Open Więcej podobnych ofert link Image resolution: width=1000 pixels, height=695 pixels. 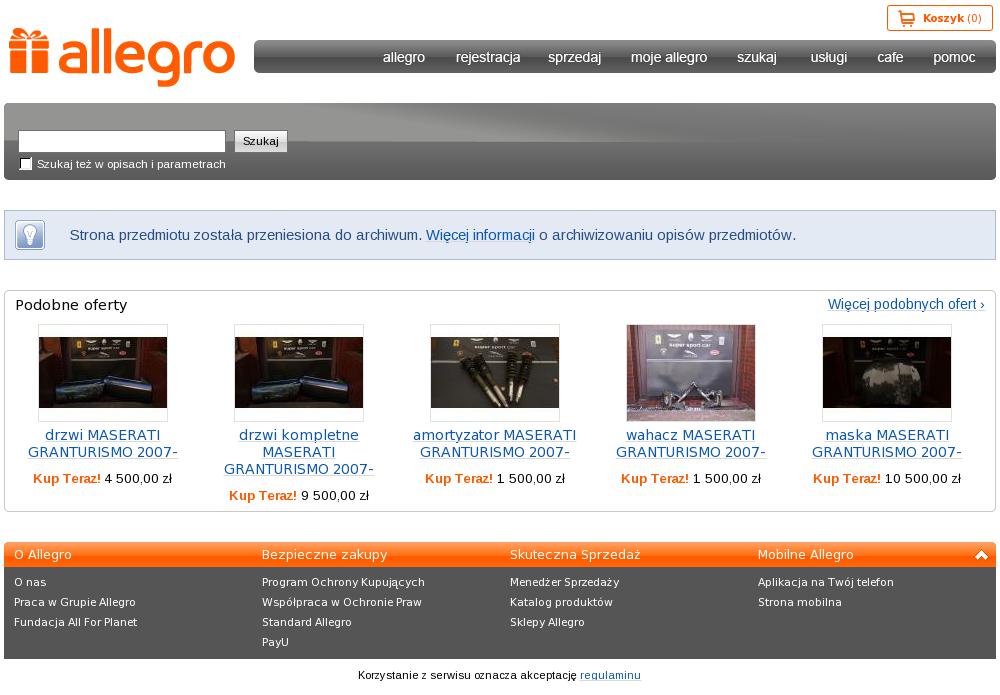906,304
